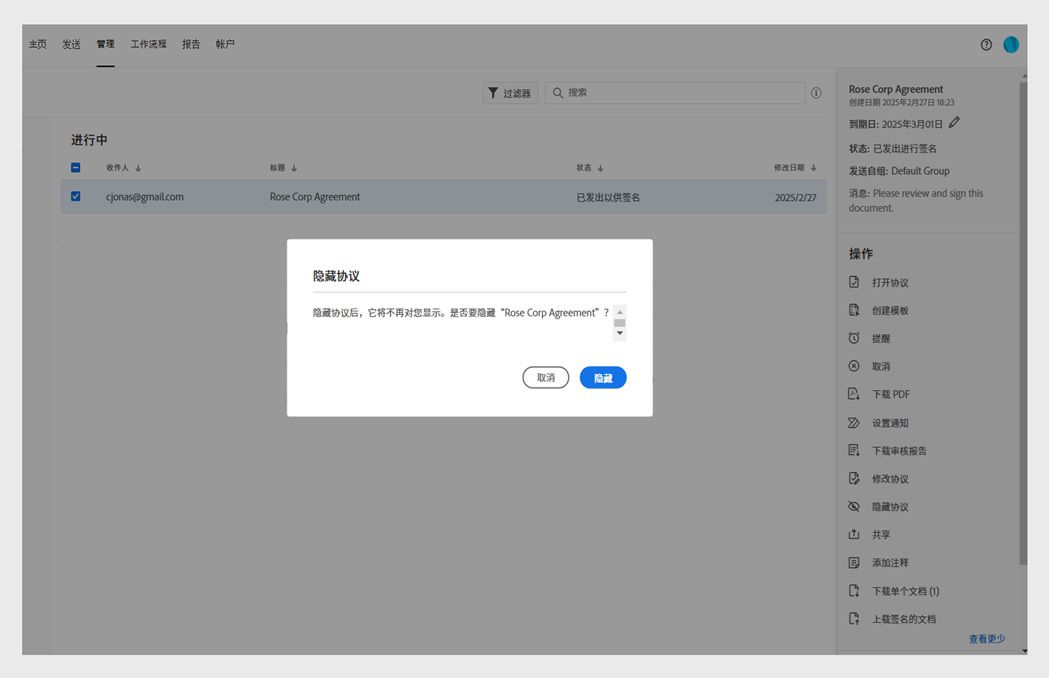
Task: Download PDF using the 下载 PDF icon
Action: click(854, 394)
